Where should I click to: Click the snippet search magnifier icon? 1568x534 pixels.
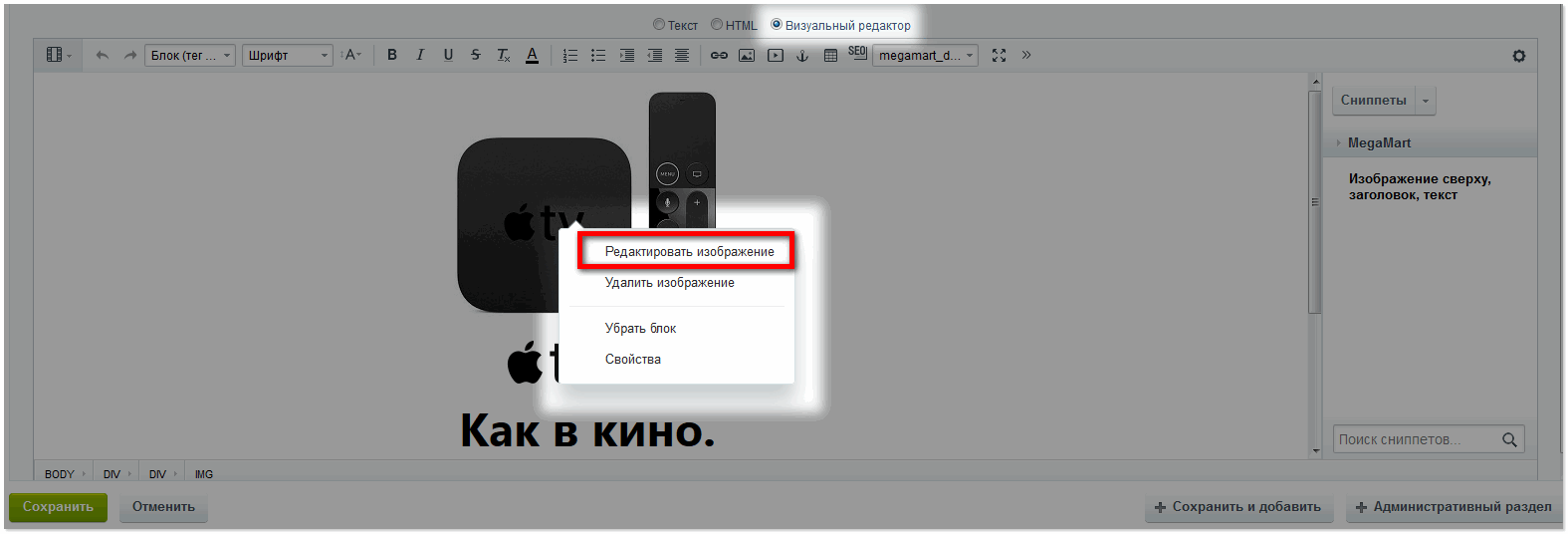coord(1509,439)
